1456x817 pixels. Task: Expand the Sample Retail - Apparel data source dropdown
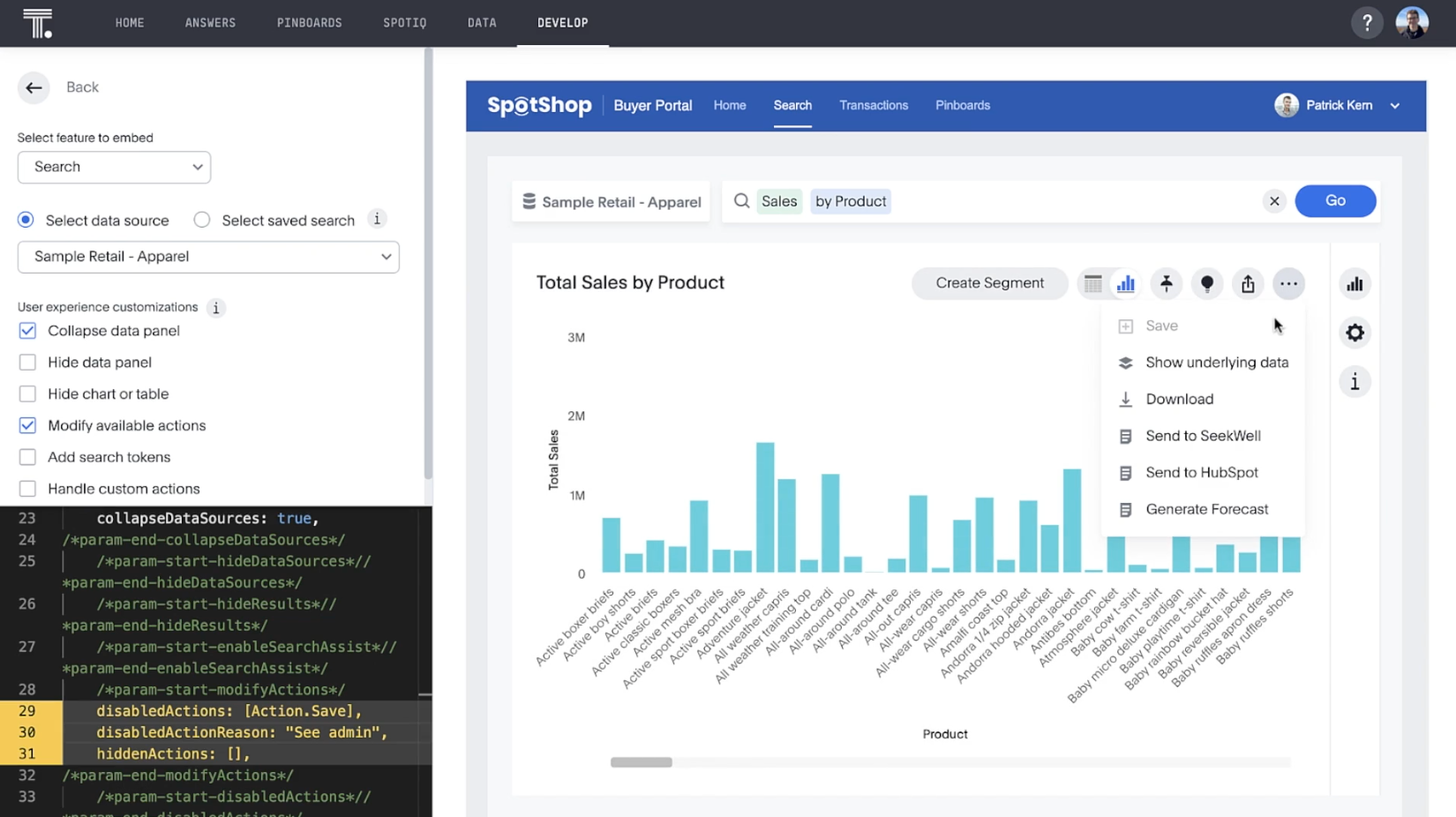click(208, 257)
